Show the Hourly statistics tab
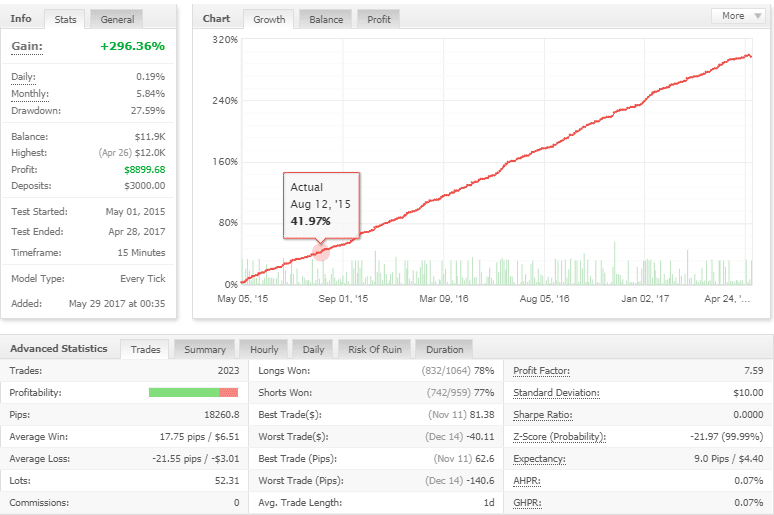The width and height of the screenshot is (774, 515). (x=264, y=349)
